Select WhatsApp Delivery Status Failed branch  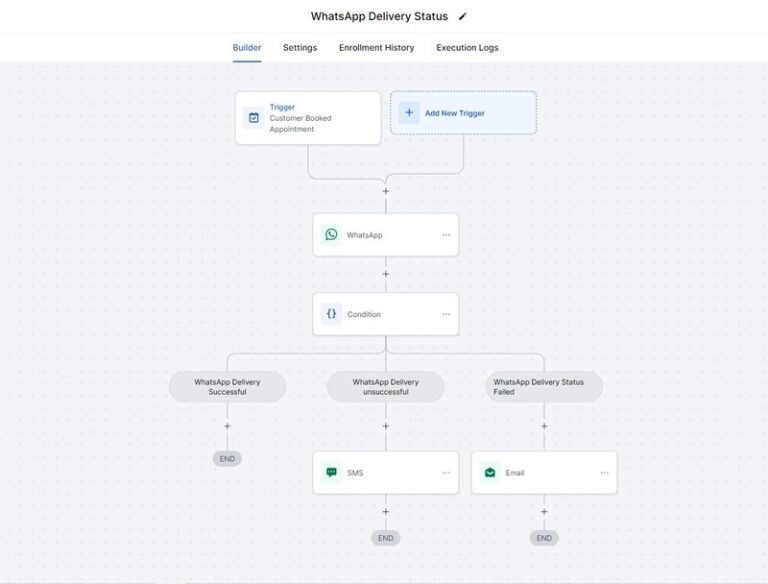point(544,387)
